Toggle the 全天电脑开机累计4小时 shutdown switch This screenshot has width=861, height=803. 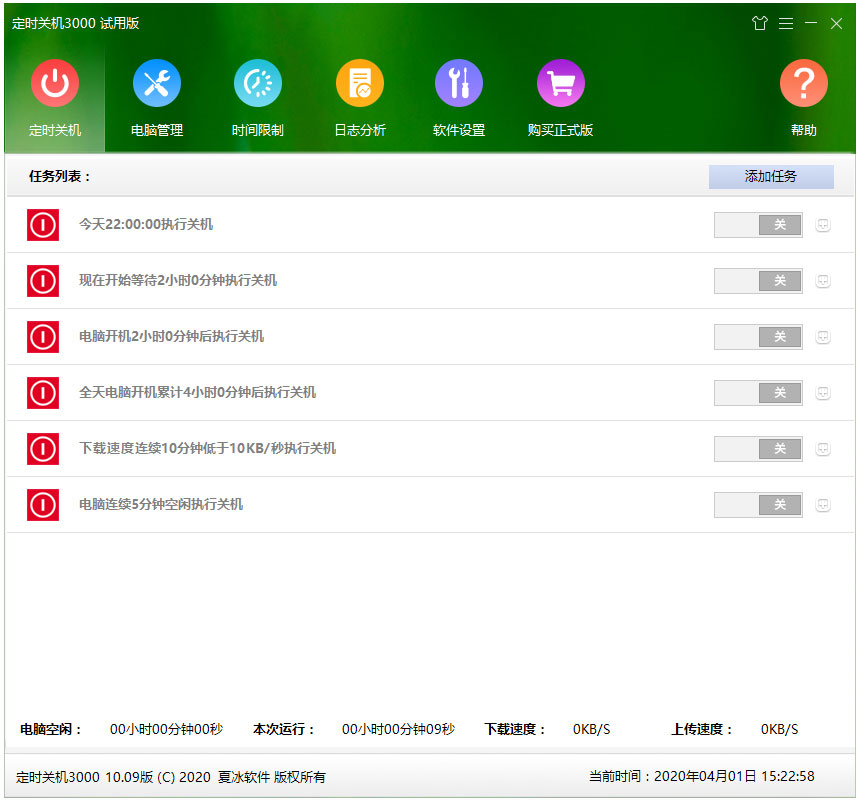[x=758, y=393]
